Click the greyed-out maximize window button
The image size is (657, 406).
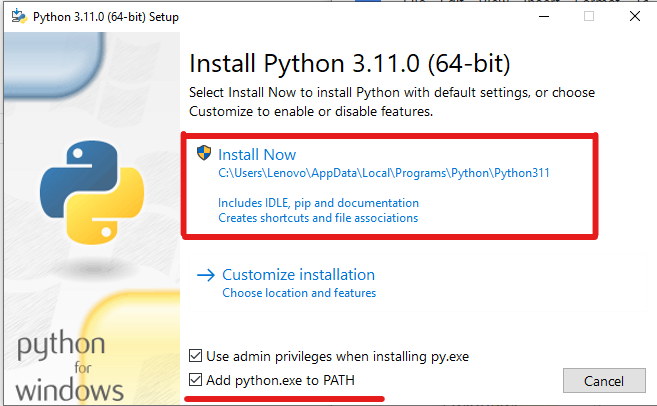pos(588,16)
